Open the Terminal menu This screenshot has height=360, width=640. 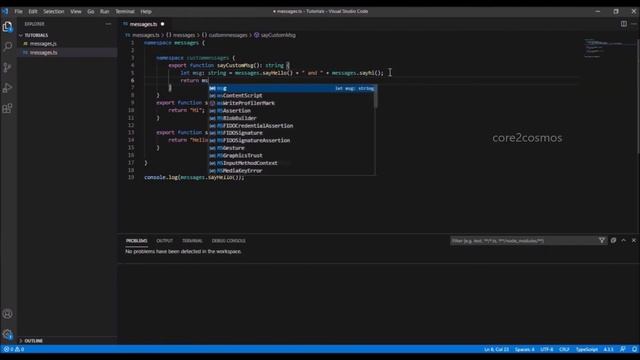click(x=125, y=11)
